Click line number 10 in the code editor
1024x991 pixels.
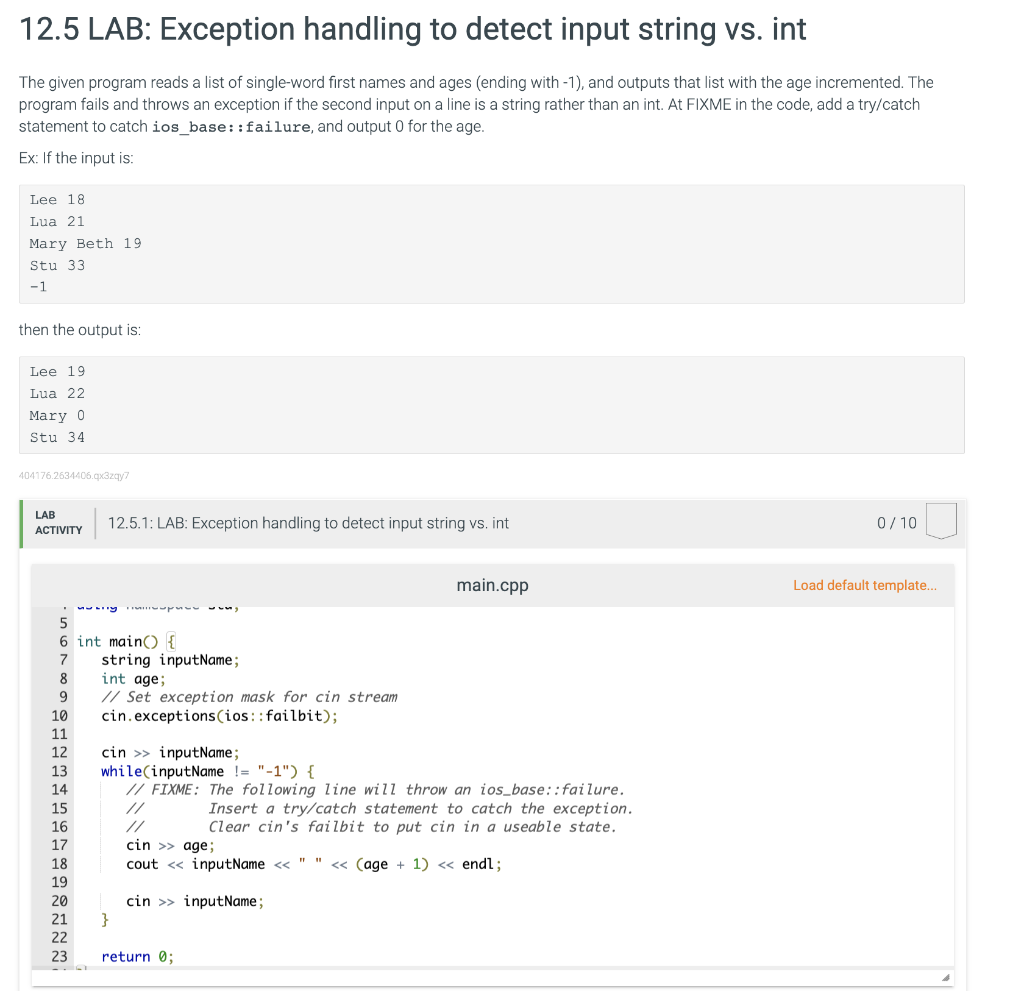point(60,715)
